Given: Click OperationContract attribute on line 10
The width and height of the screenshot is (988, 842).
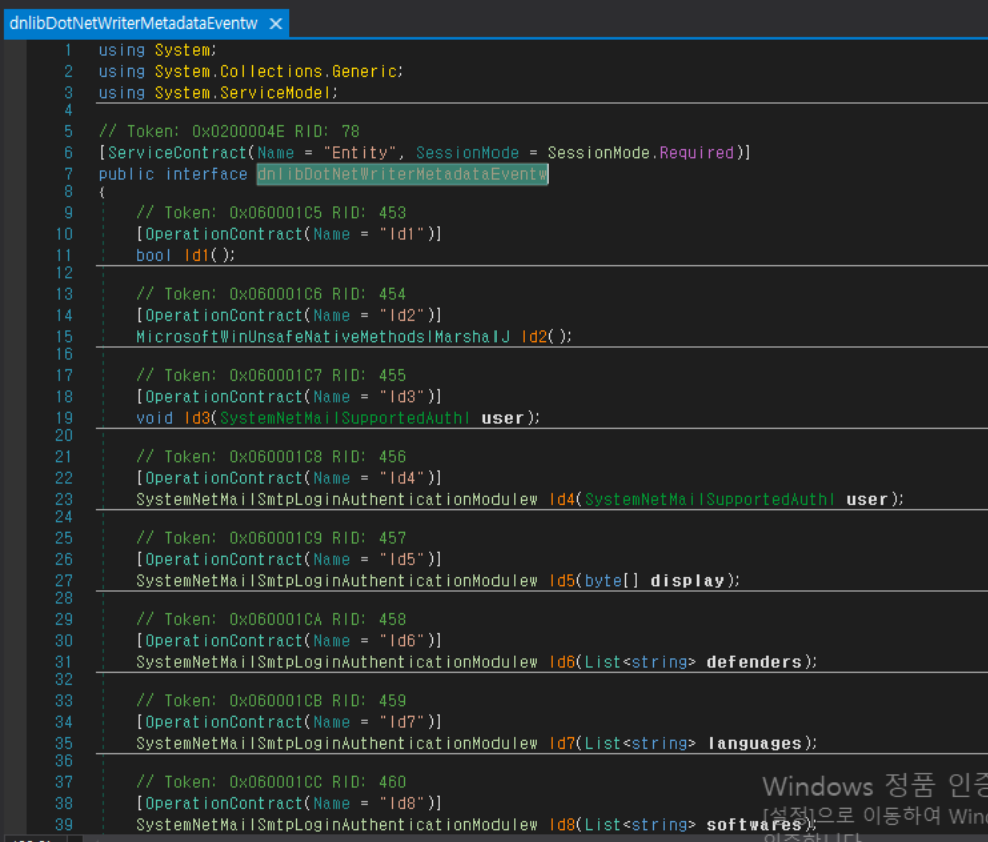Looking at the screenshot, I should click(224, 234).
